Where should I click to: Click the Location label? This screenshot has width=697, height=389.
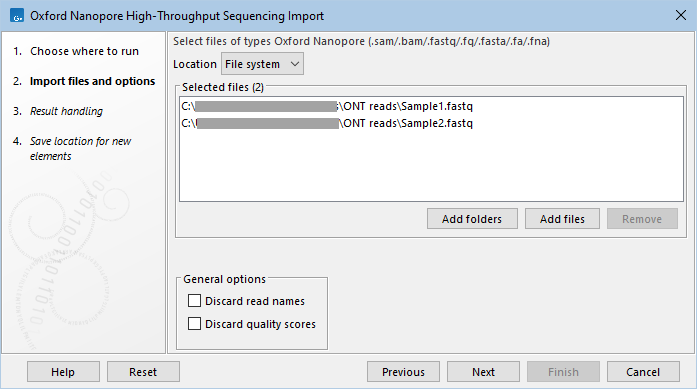[x=195, y=64]
